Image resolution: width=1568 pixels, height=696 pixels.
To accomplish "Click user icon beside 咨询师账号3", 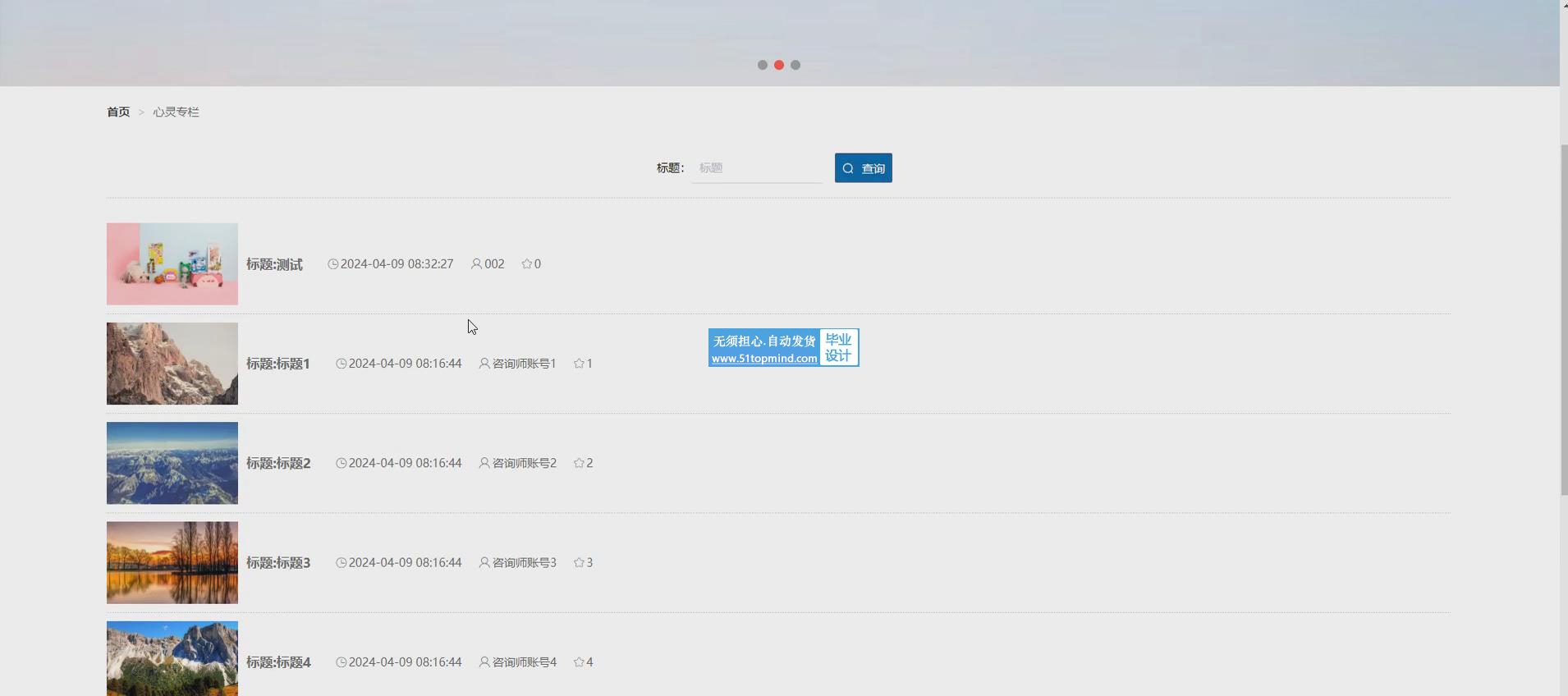I will pos(484,562).
